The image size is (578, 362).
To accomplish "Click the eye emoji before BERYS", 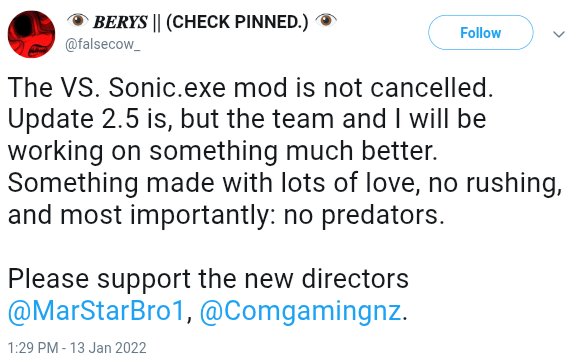I will point(77,20).
